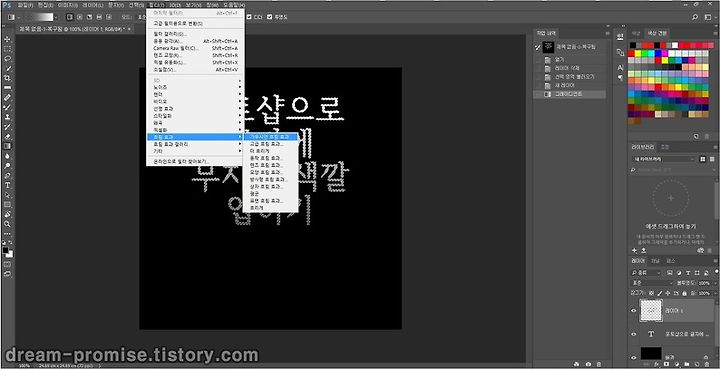Select the Brush tool
Screen dimensions: 720x369
click(7, 107)
